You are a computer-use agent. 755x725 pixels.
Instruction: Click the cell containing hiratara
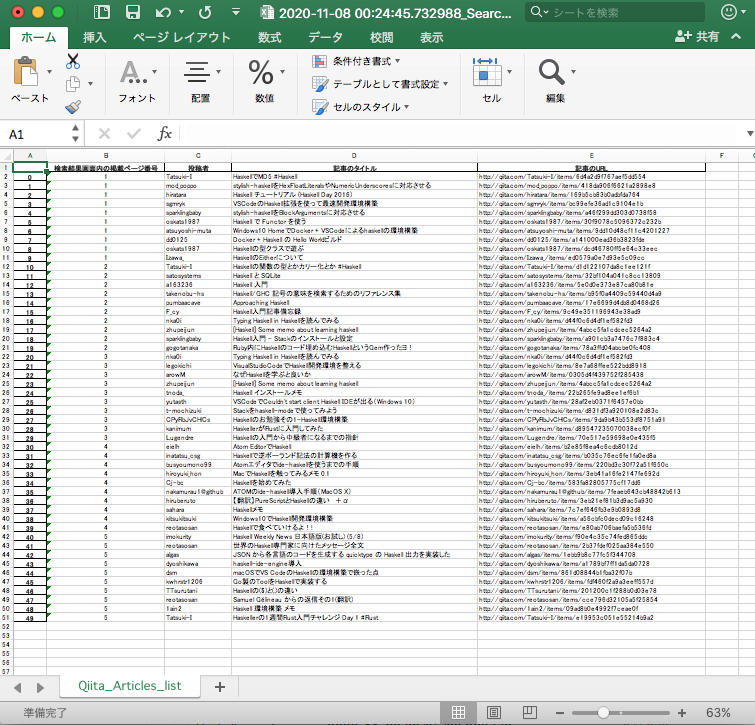[x=198, y=194]
